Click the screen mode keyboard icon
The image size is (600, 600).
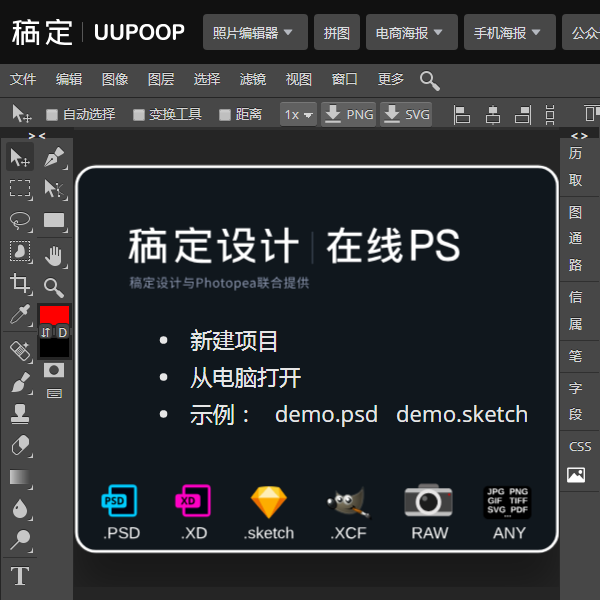point(54,393)
